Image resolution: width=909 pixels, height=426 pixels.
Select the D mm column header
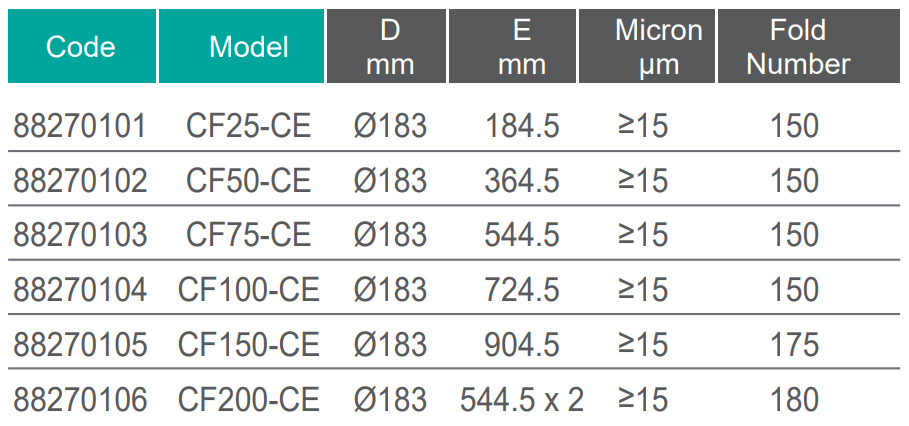pyautogui.click(x=390, y=47)
